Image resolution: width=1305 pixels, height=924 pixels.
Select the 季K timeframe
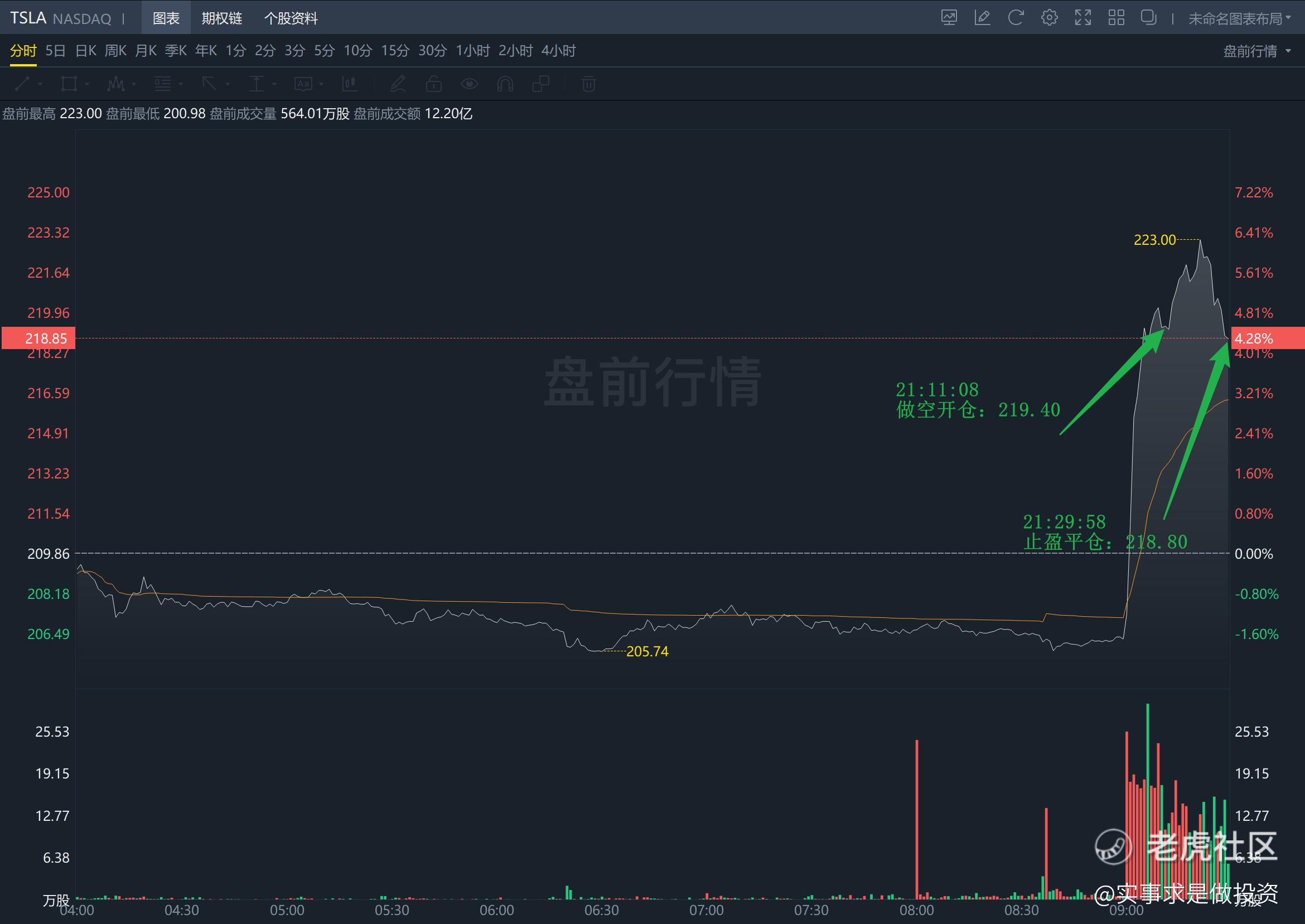coord(176,51)
